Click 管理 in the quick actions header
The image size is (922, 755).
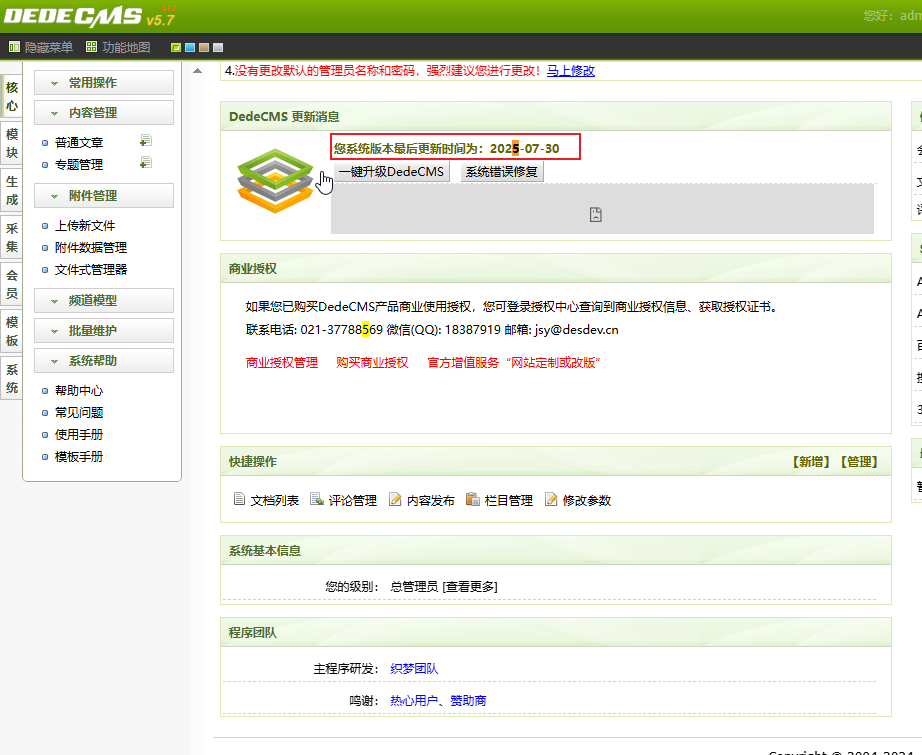coord(858,462)
